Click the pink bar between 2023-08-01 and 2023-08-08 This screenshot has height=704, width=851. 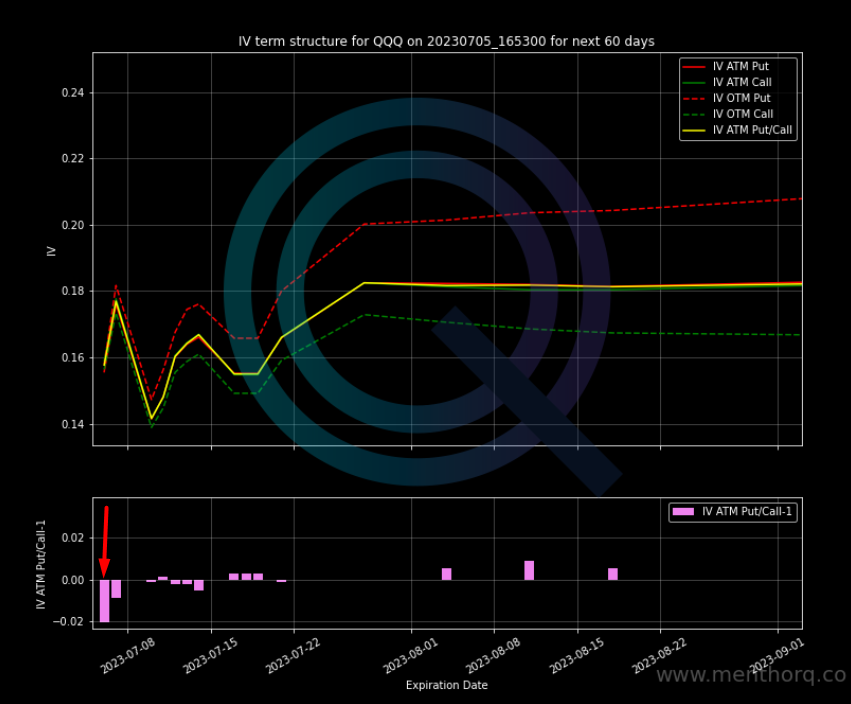[447, 574]
